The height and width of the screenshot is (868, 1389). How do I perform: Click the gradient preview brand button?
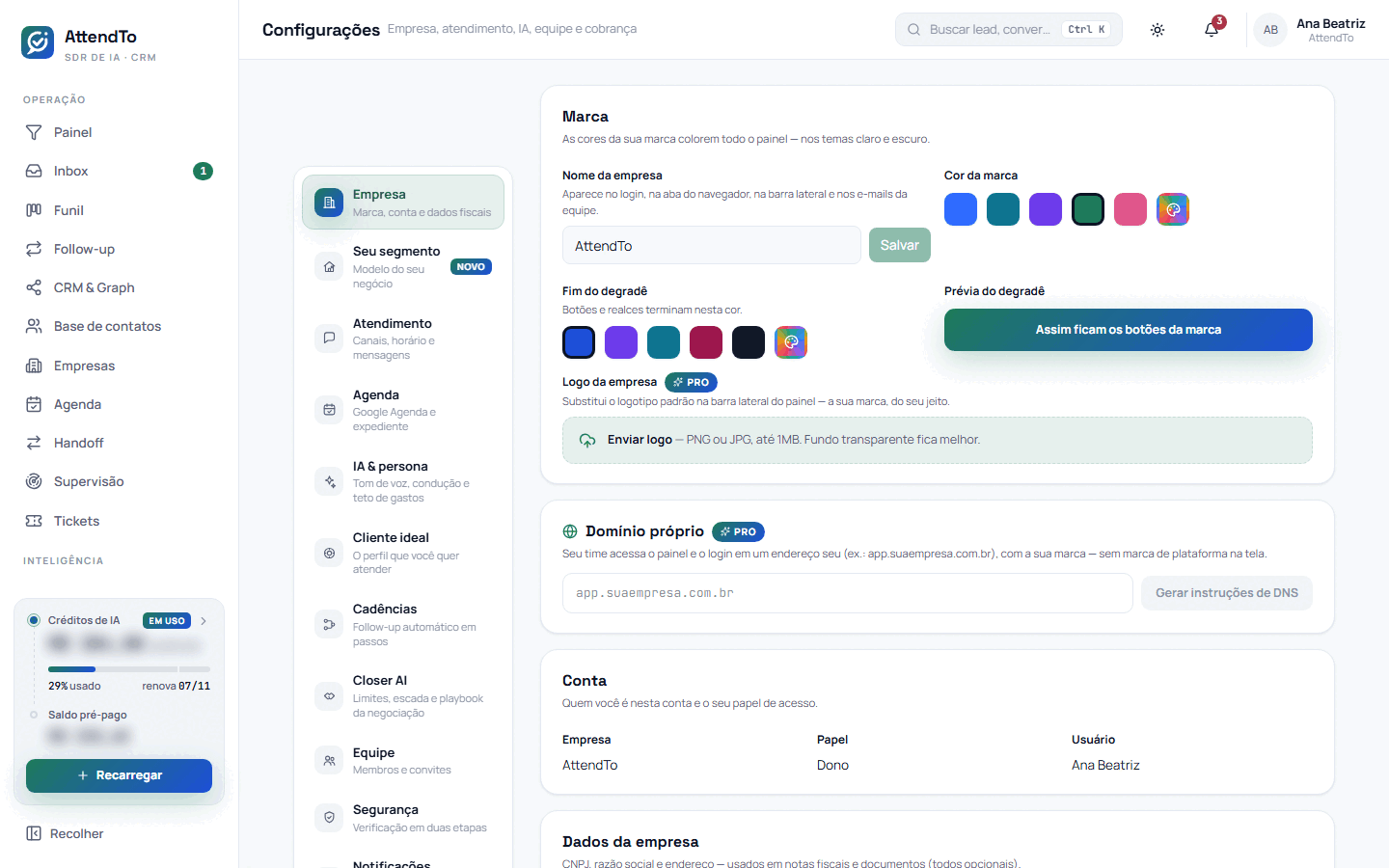point(1129,330)
